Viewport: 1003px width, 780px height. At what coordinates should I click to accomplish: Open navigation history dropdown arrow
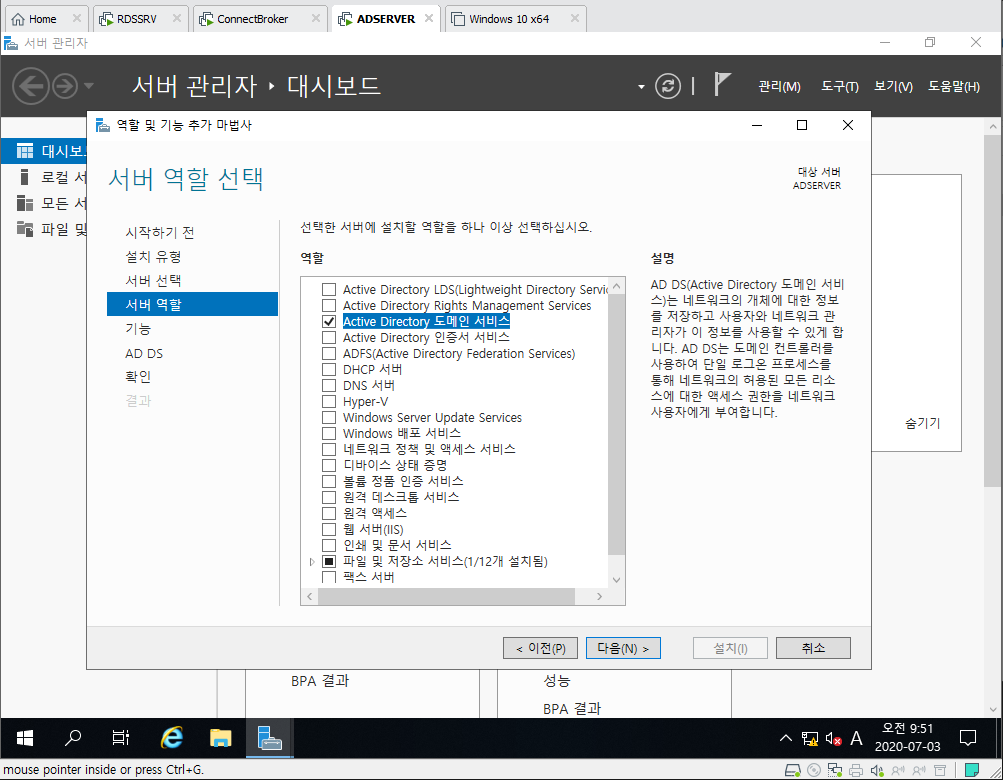[x=89, y=86]
